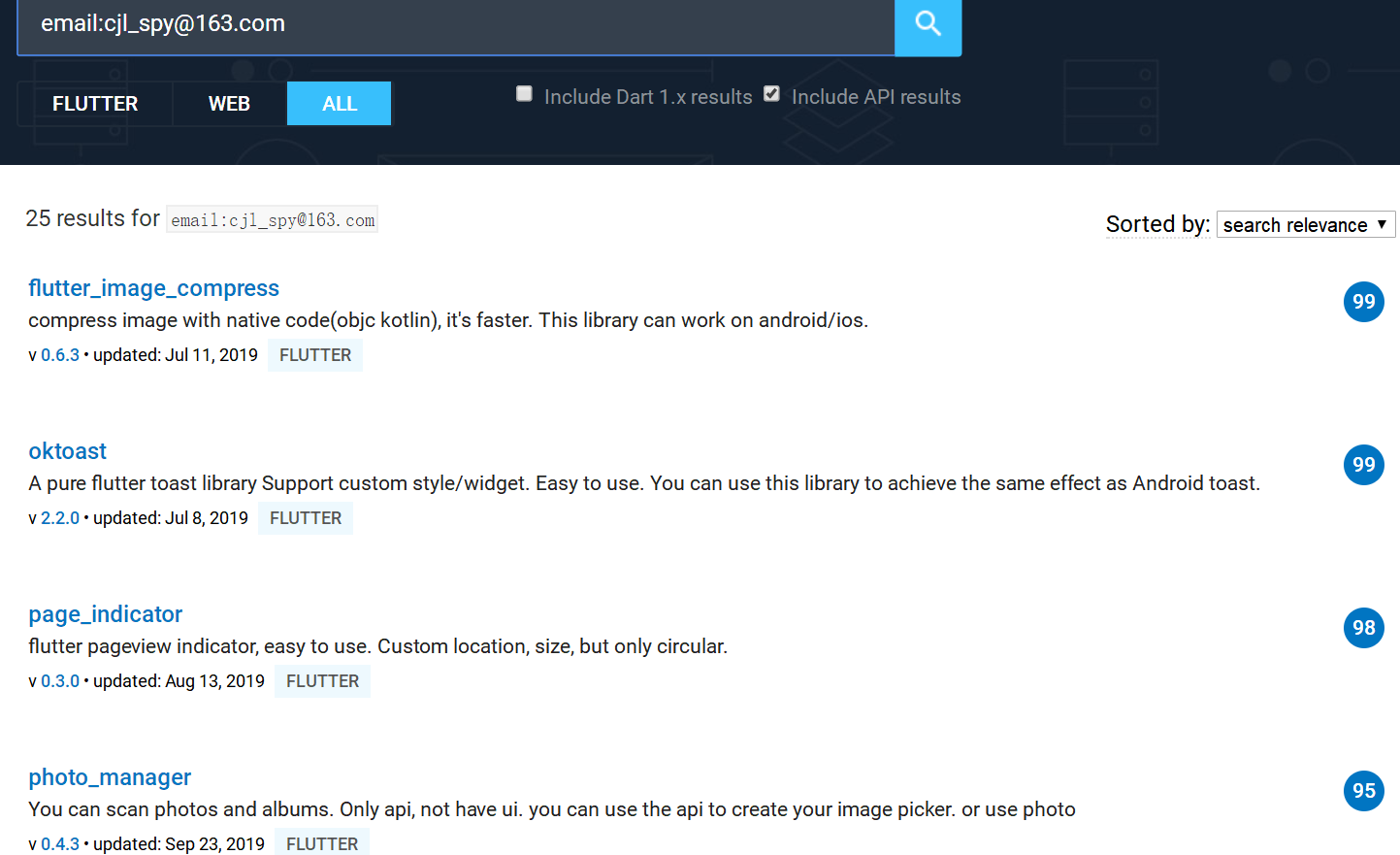Uncheck Include API results checkbox
This screenshot has height=855, width=1400.
tap(771, 94)
